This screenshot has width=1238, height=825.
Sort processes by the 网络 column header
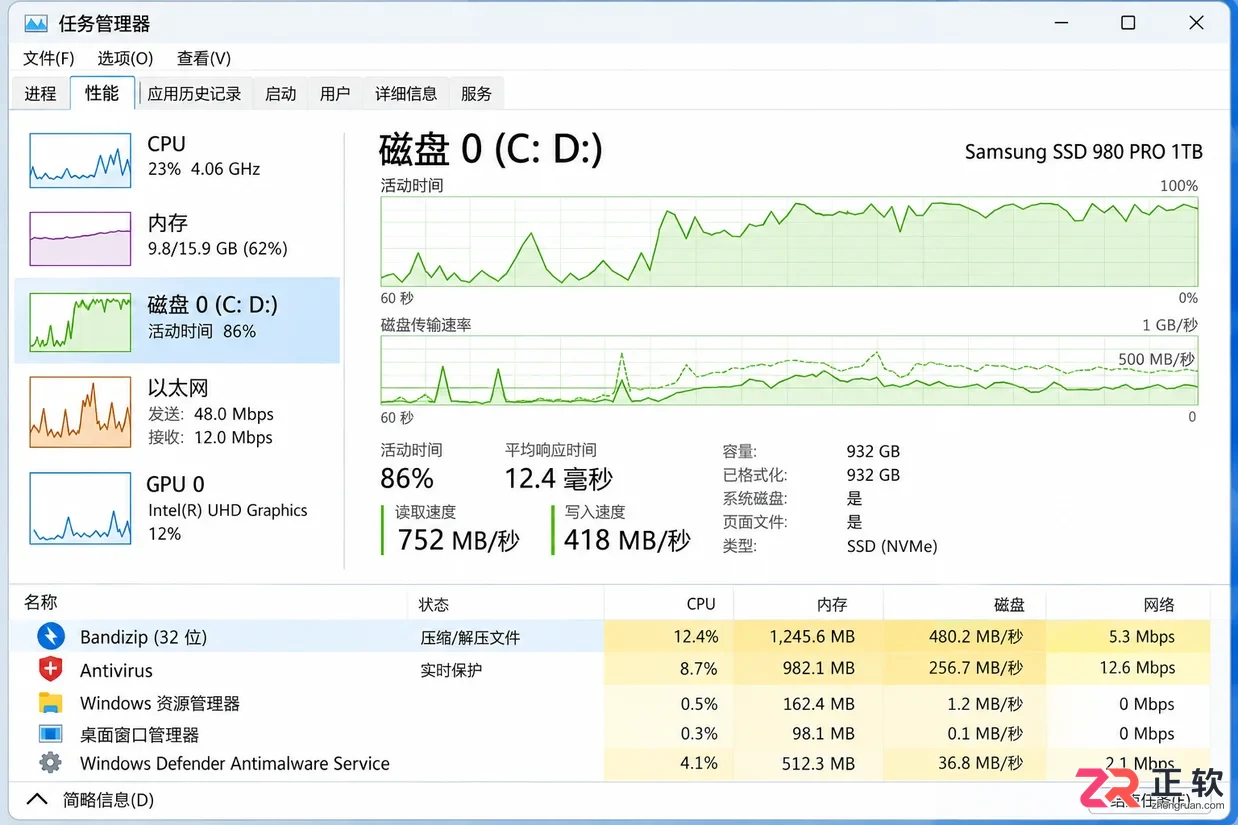[x=1159, y=604]
